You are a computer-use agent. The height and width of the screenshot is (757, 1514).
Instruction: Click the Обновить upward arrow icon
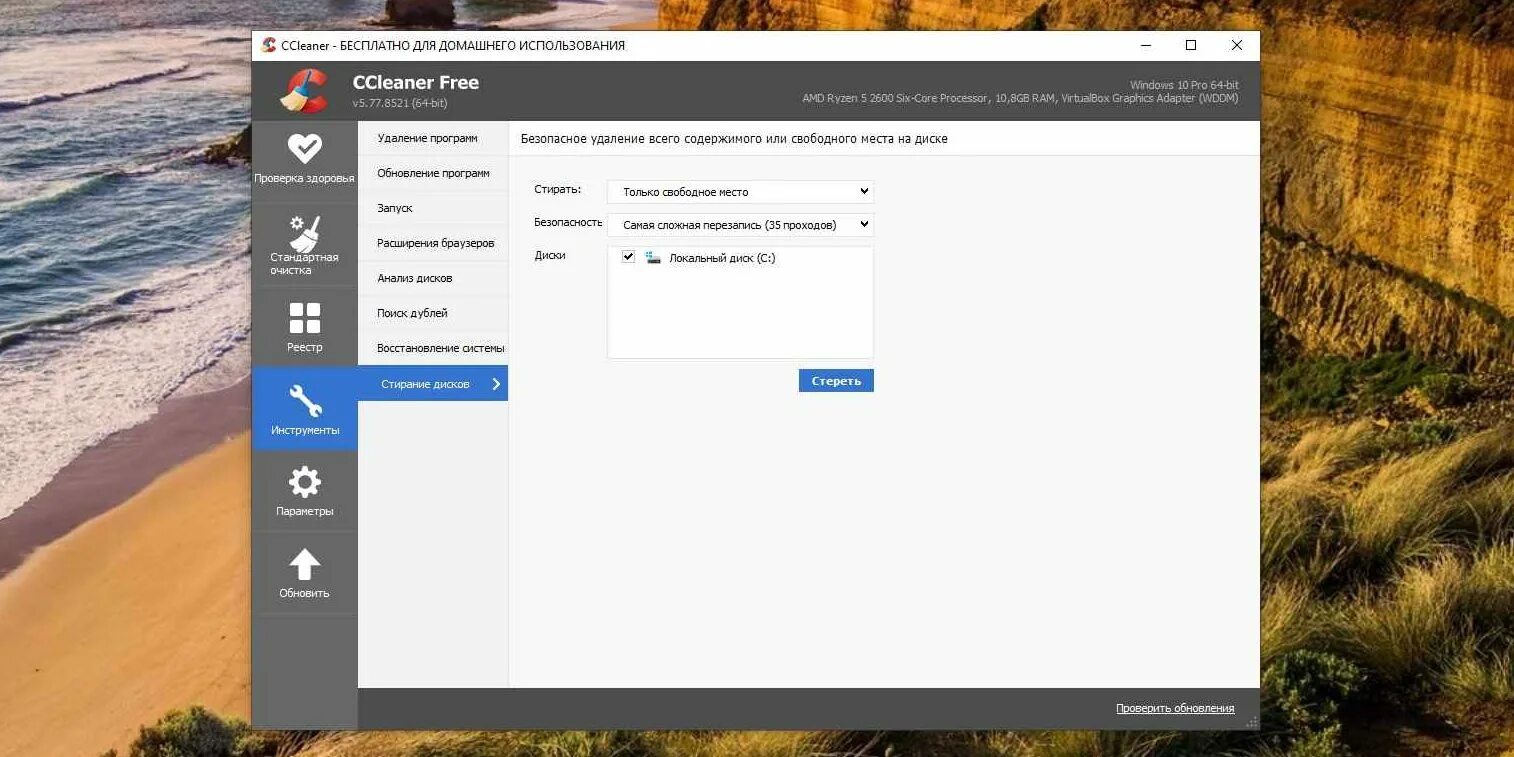pos(304,564)
